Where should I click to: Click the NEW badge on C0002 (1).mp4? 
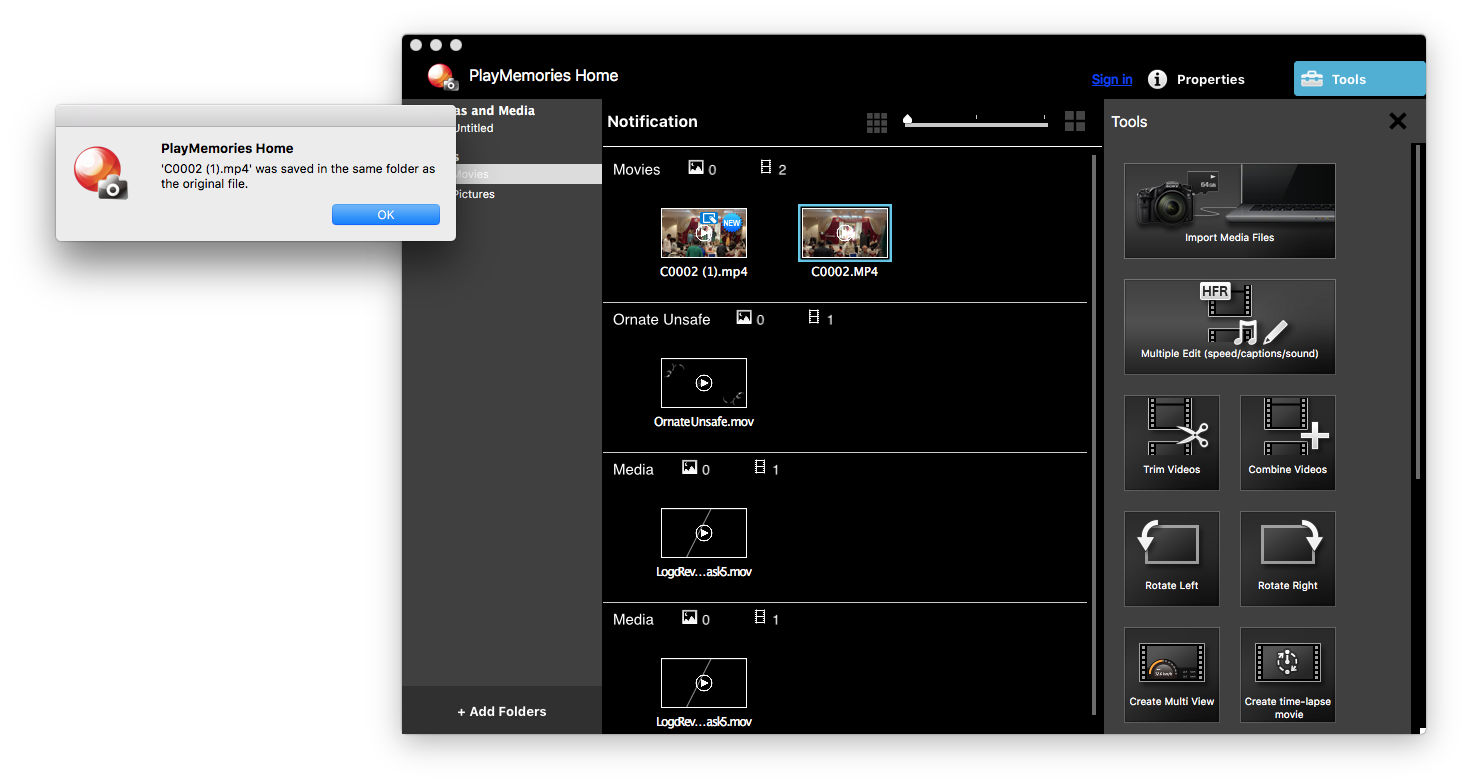(x=732, y=222)
